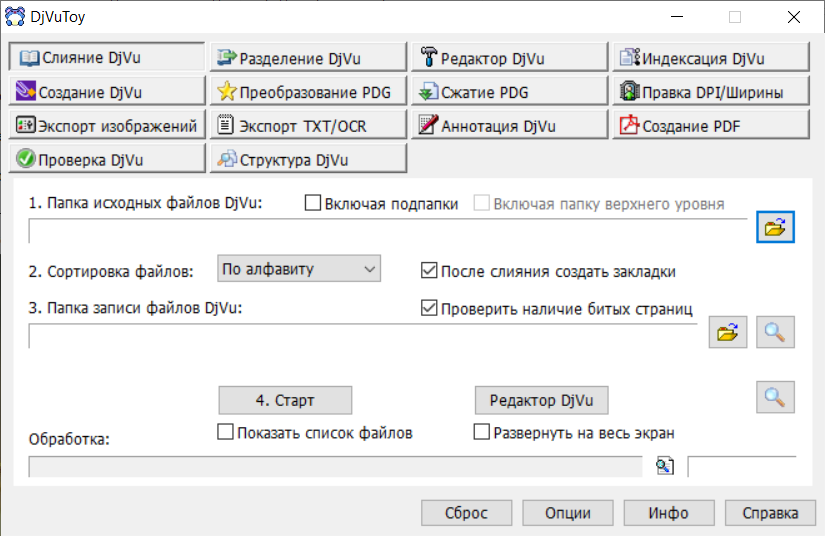Screen dimensions: 825x536
Task: Open the Сортировка файлов dropdown
Action: coord(299,269)
